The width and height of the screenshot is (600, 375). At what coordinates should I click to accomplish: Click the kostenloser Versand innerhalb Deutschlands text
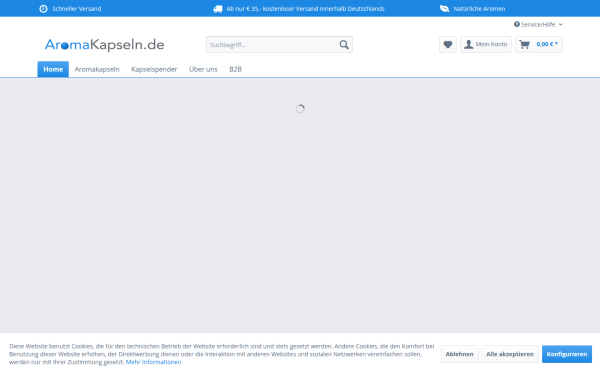323,9
